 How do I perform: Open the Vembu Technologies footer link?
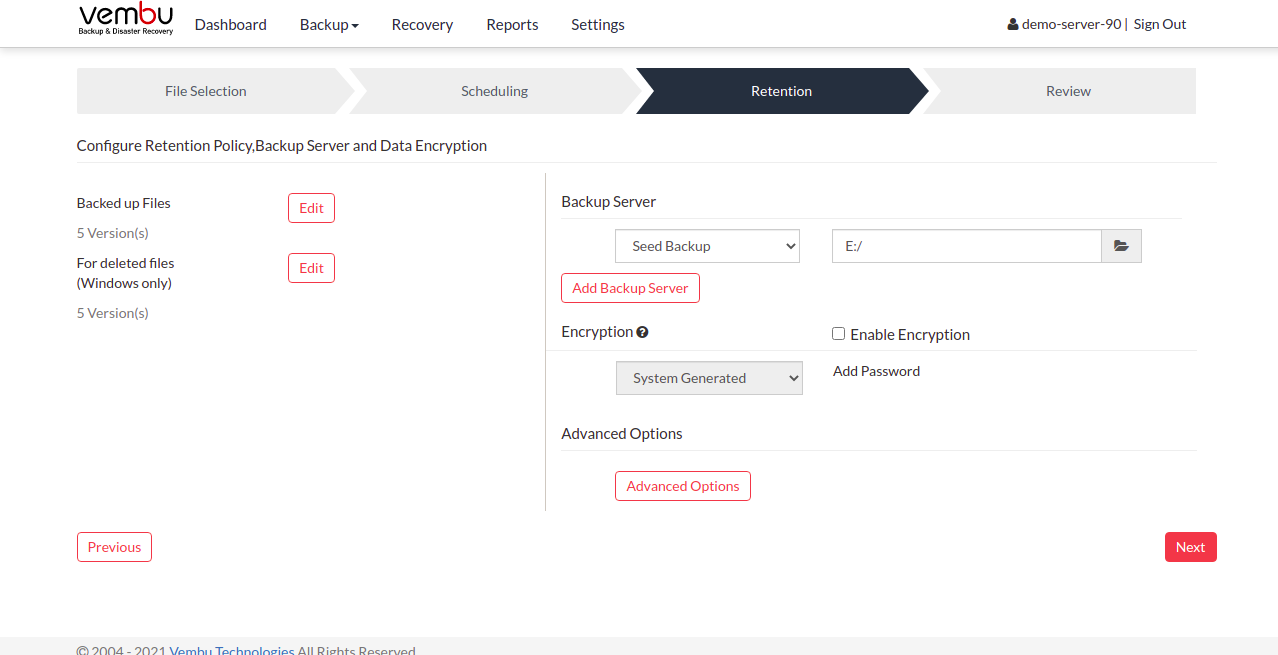[232, 651]
